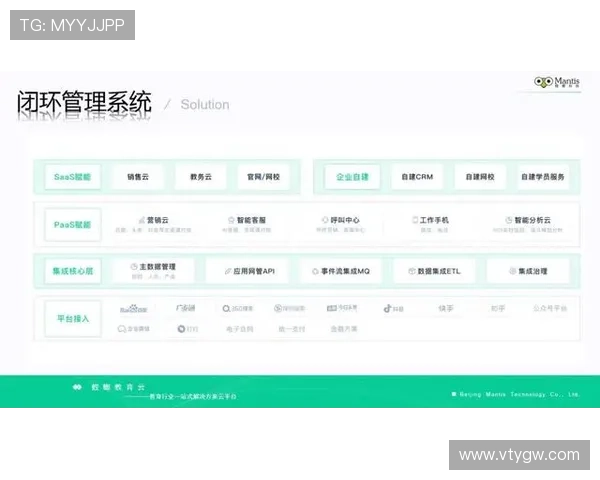
Task: Click the 营销云 chart icon
Action: (142, 220)
